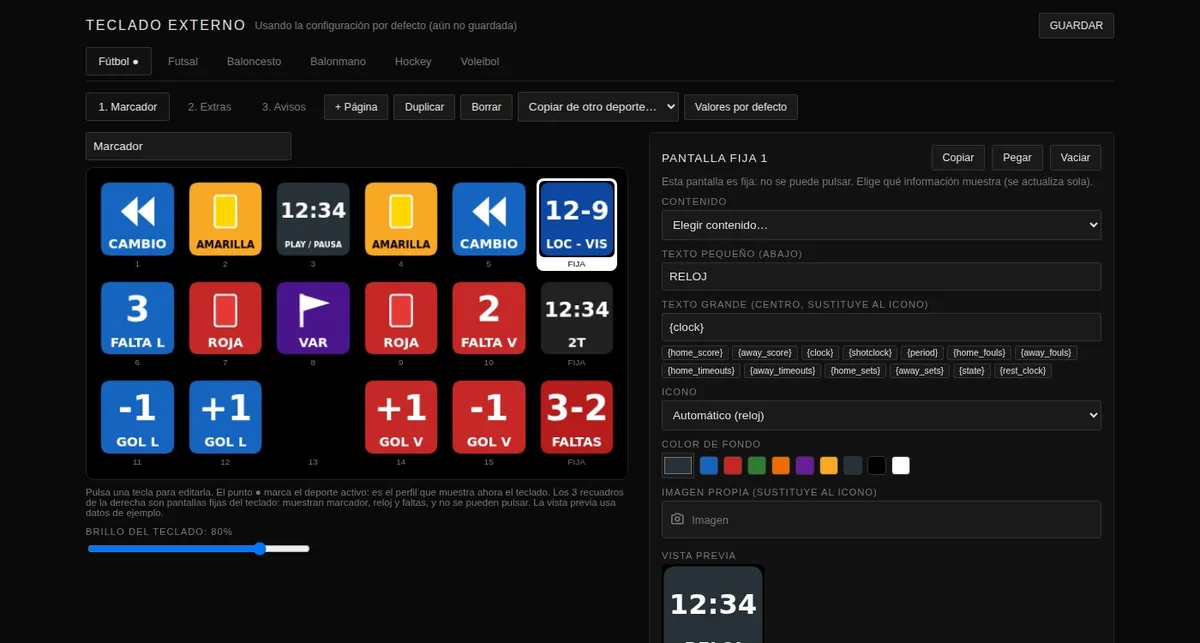This screenshot has width=1200, height=643.
Task: Select the FALTA V key
Action: (489, 318)
